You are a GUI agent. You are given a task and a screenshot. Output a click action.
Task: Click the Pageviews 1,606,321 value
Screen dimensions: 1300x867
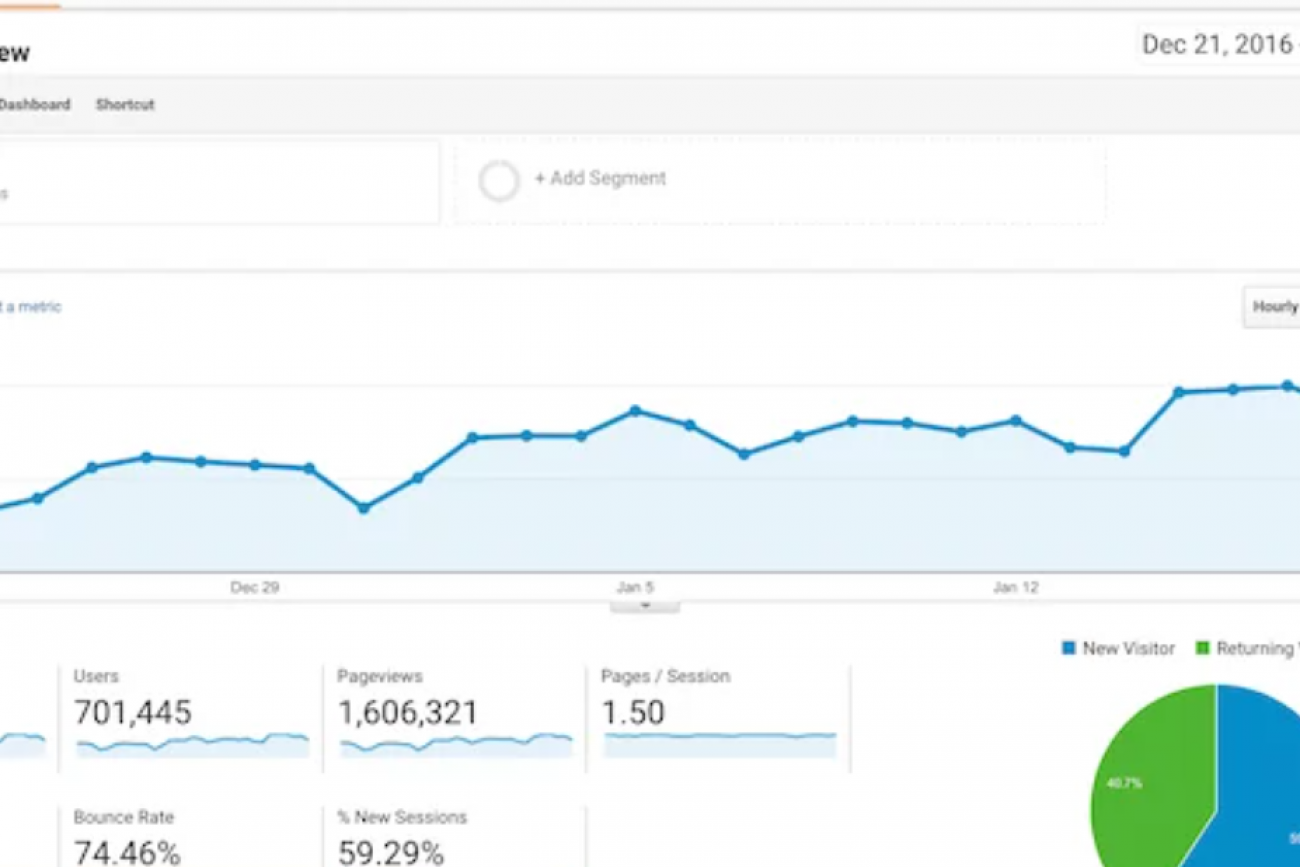408,713
